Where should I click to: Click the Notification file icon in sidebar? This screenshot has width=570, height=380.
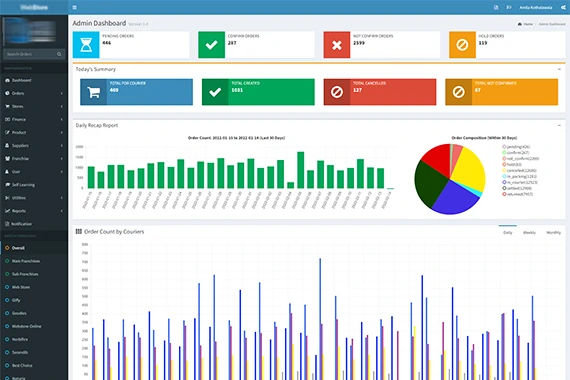[x=7, y=224]
